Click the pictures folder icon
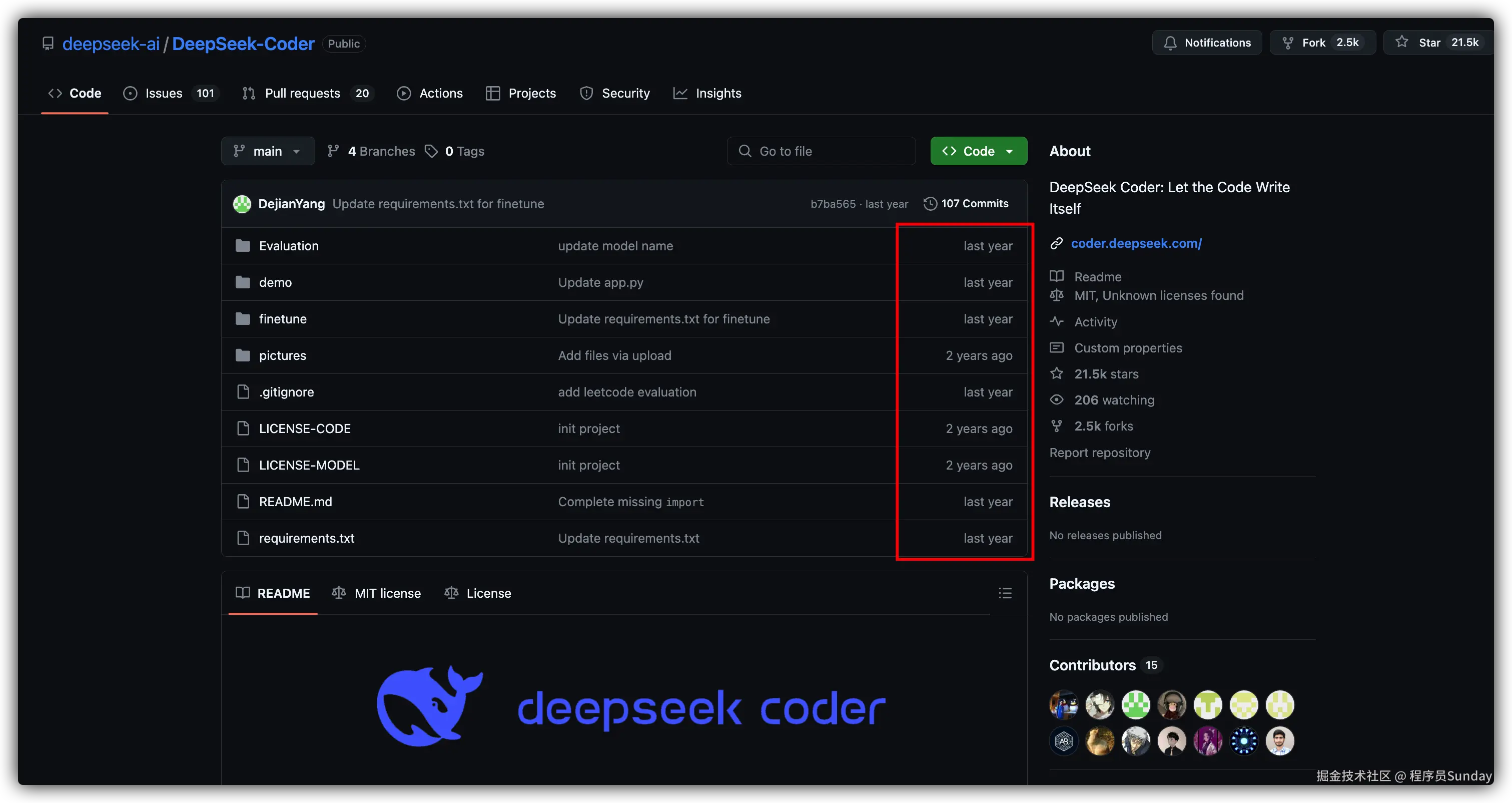 point(243,355)
